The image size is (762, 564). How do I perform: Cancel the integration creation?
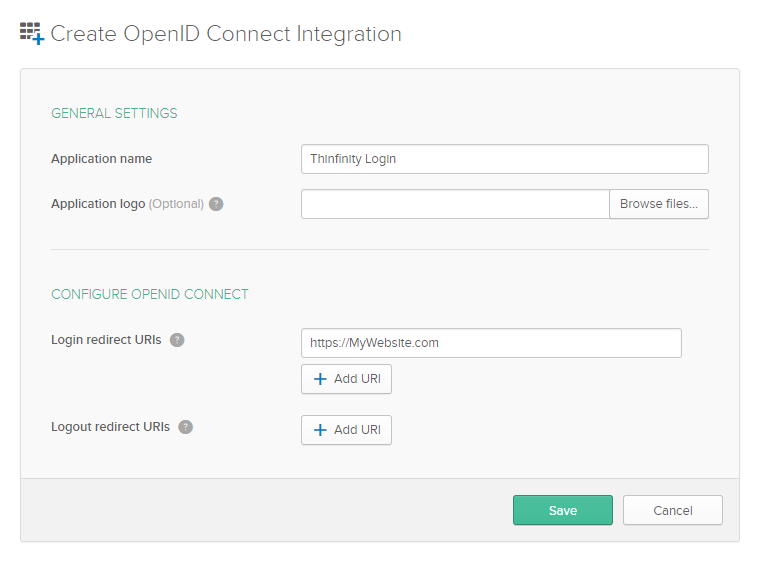[x=673, y=510]
